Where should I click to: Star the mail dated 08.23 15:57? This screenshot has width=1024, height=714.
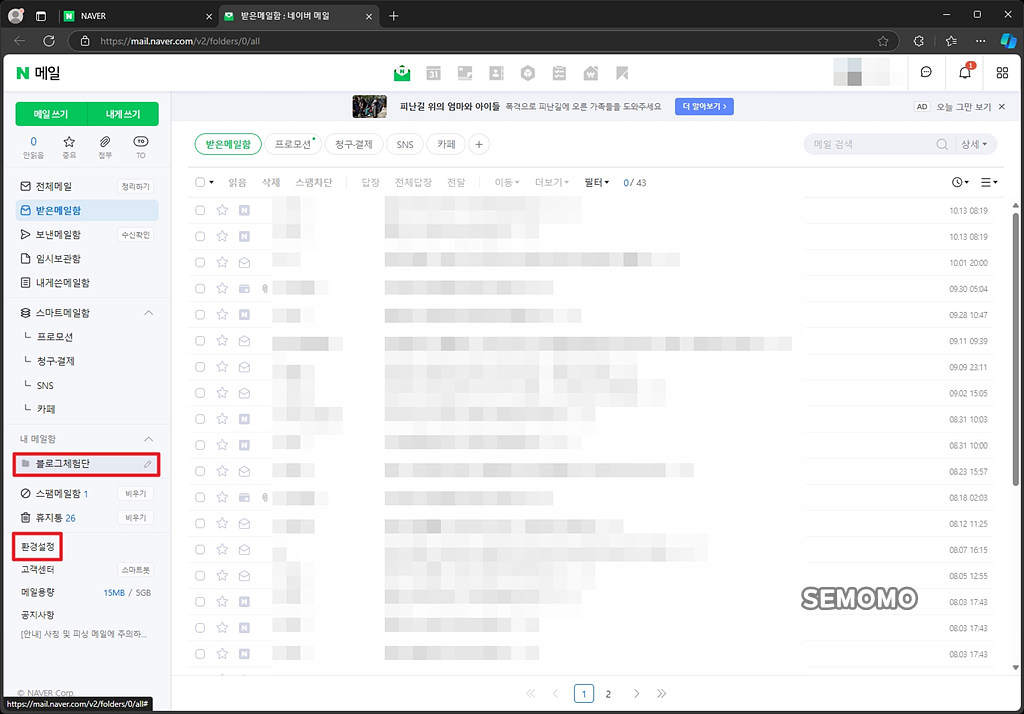222,471
